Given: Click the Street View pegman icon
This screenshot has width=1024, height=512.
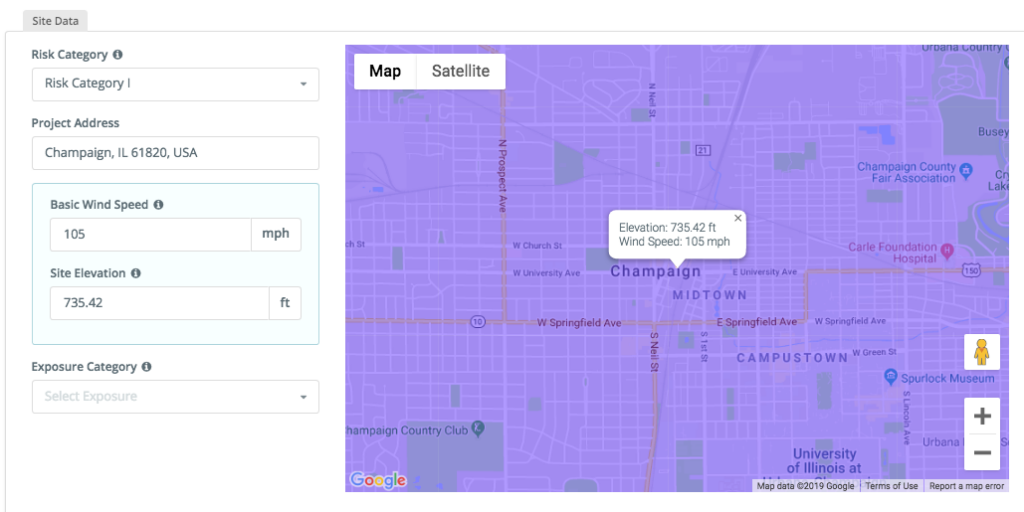Looking at the screenshot, I should coord(981,352).
